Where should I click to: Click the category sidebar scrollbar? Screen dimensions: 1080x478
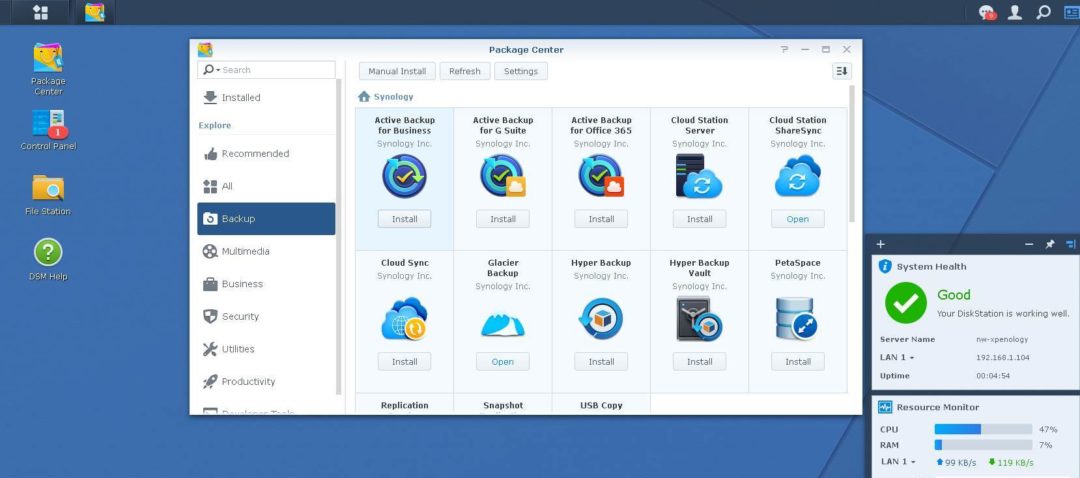click(338, 236)
